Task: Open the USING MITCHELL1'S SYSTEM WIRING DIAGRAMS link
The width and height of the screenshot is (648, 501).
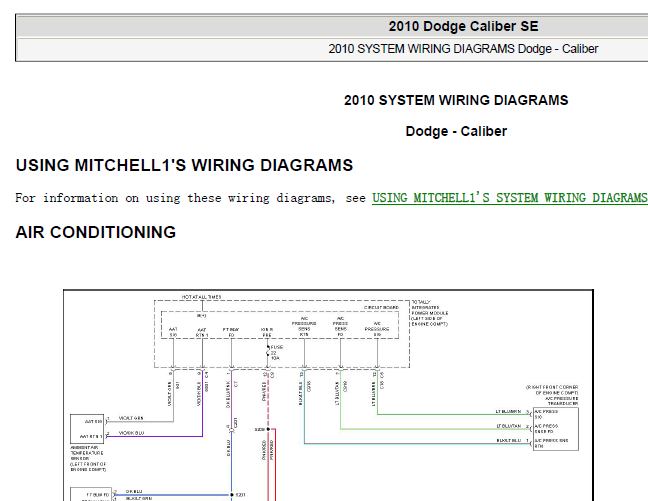Action: click(x=510, y=198)
